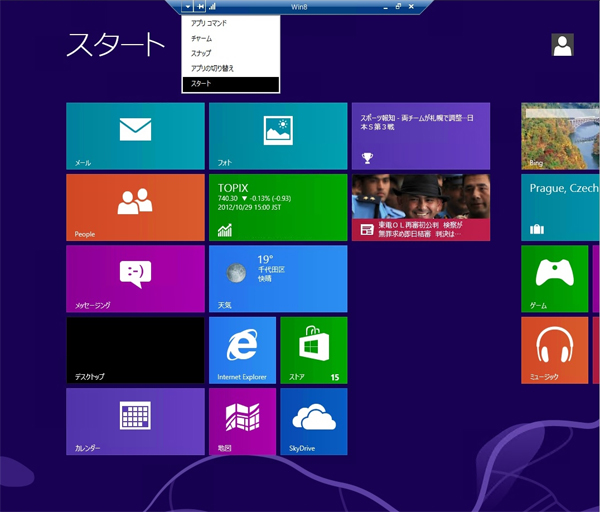The height and width of the screenshot is (512, 600).
Task: Open the Sports news tile with trophy
Action: click(x=421, y=136)
